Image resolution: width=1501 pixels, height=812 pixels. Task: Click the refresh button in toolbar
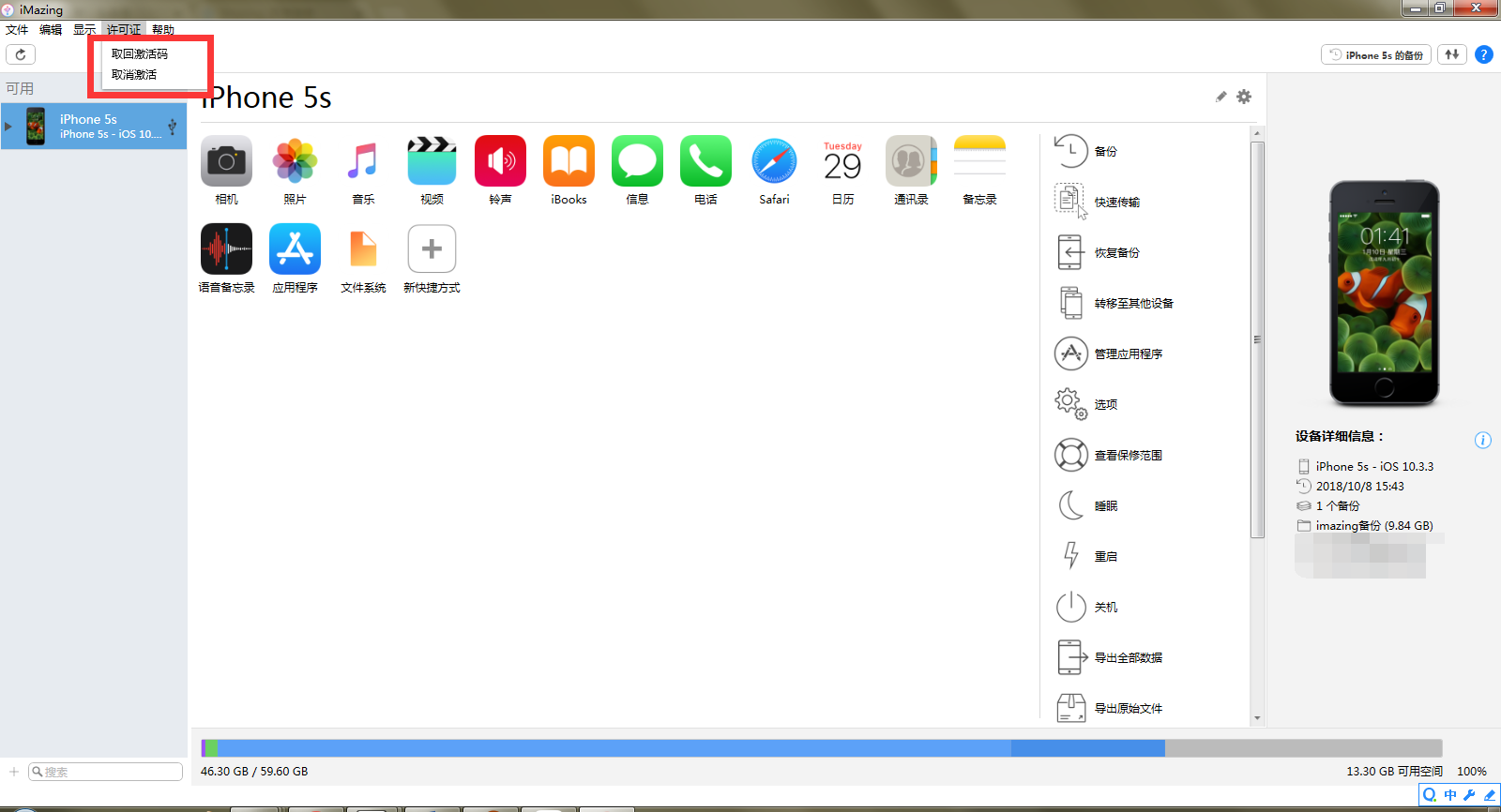[21, 54]
